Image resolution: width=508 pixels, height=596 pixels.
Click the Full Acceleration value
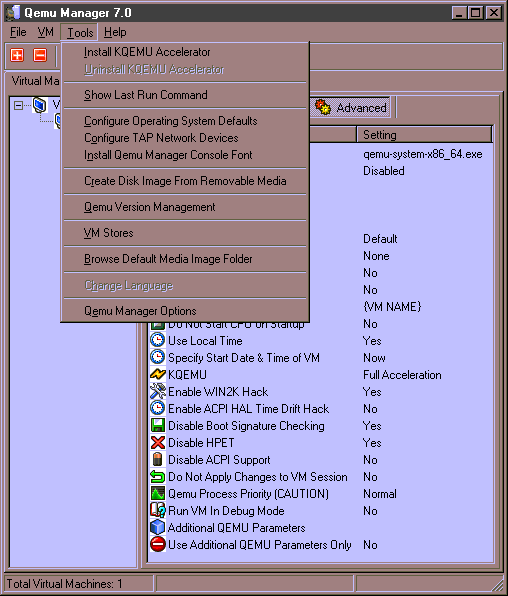click(402, 375)
